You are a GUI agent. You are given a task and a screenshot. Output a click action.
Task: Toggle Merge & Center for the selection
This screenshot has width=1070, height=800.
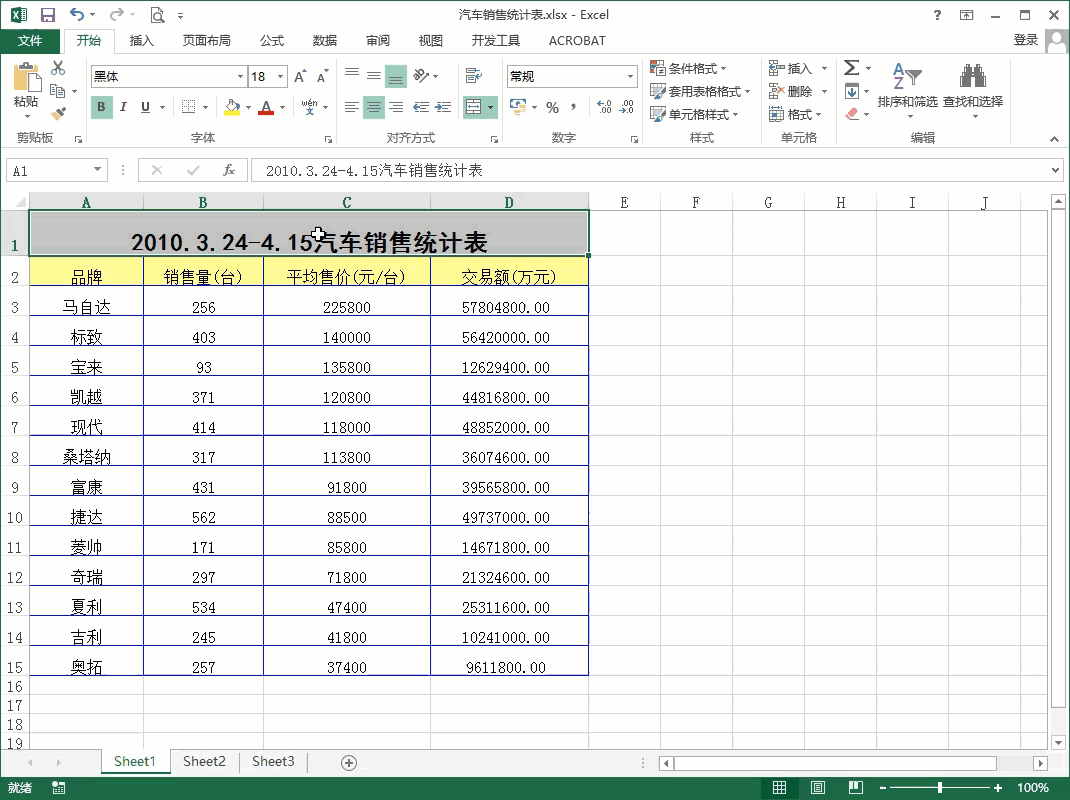(473, 107)
